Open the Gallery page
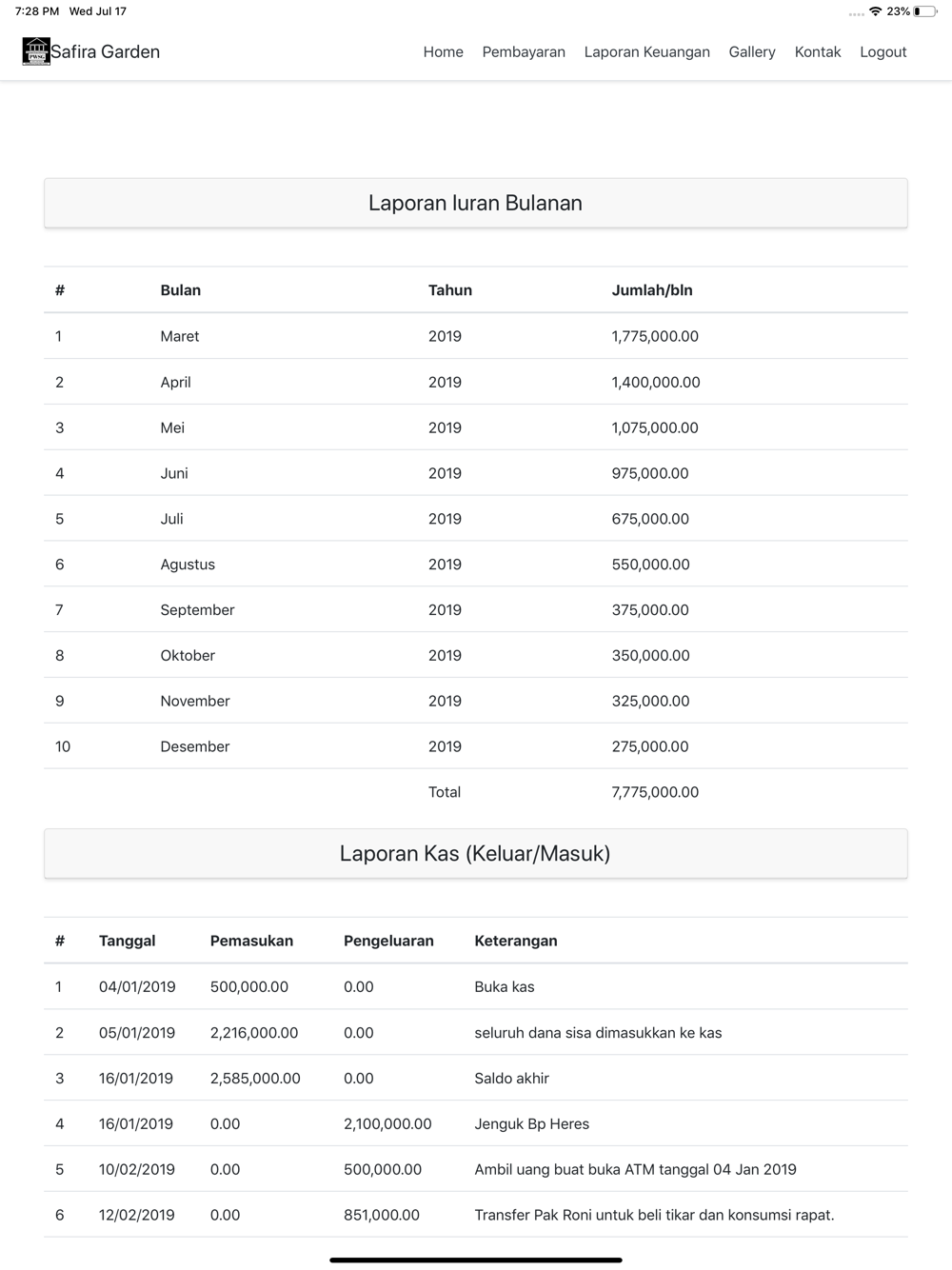 pos(752,52)
